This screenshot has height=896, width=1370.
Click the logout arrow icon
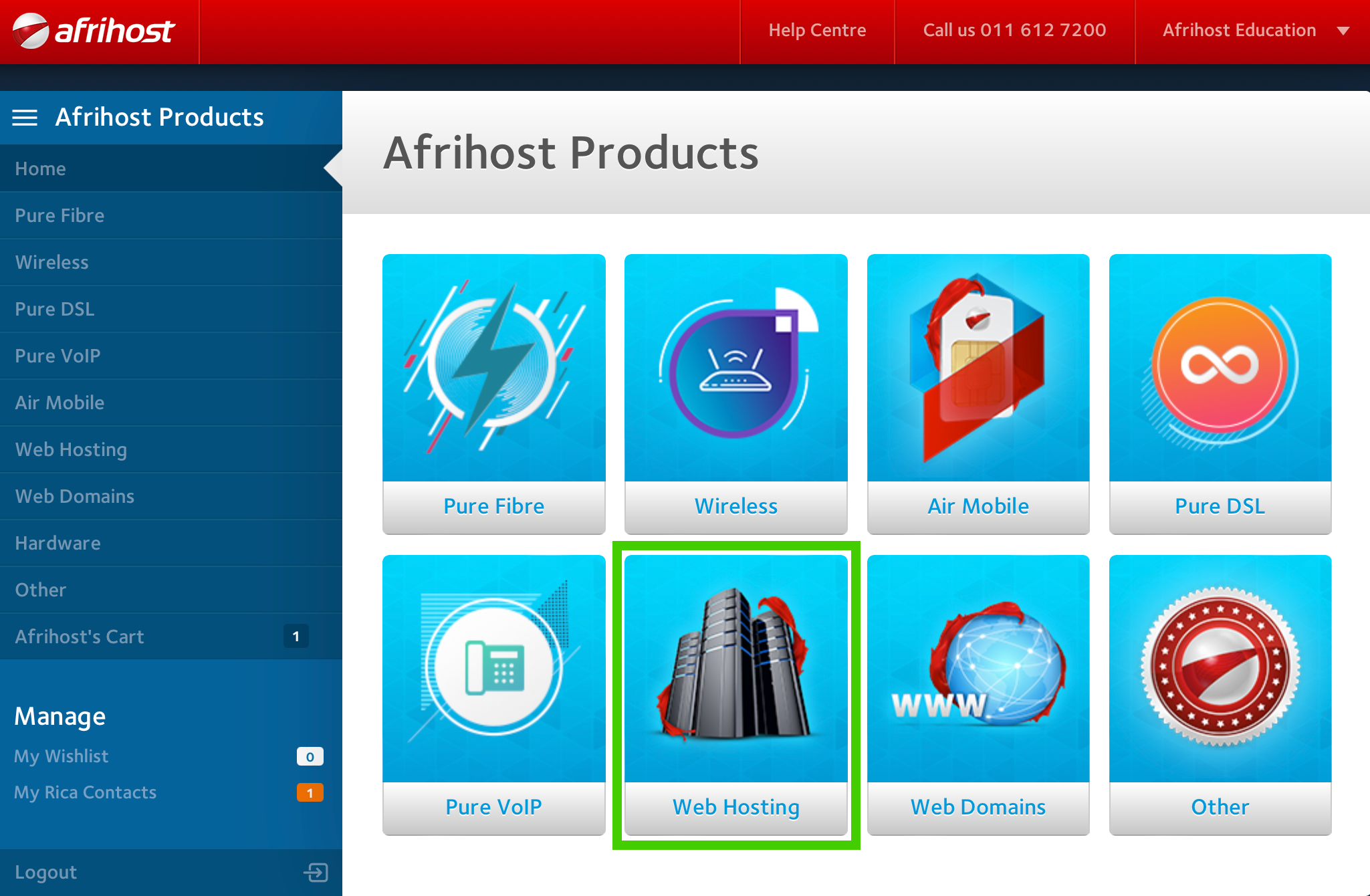316,872
